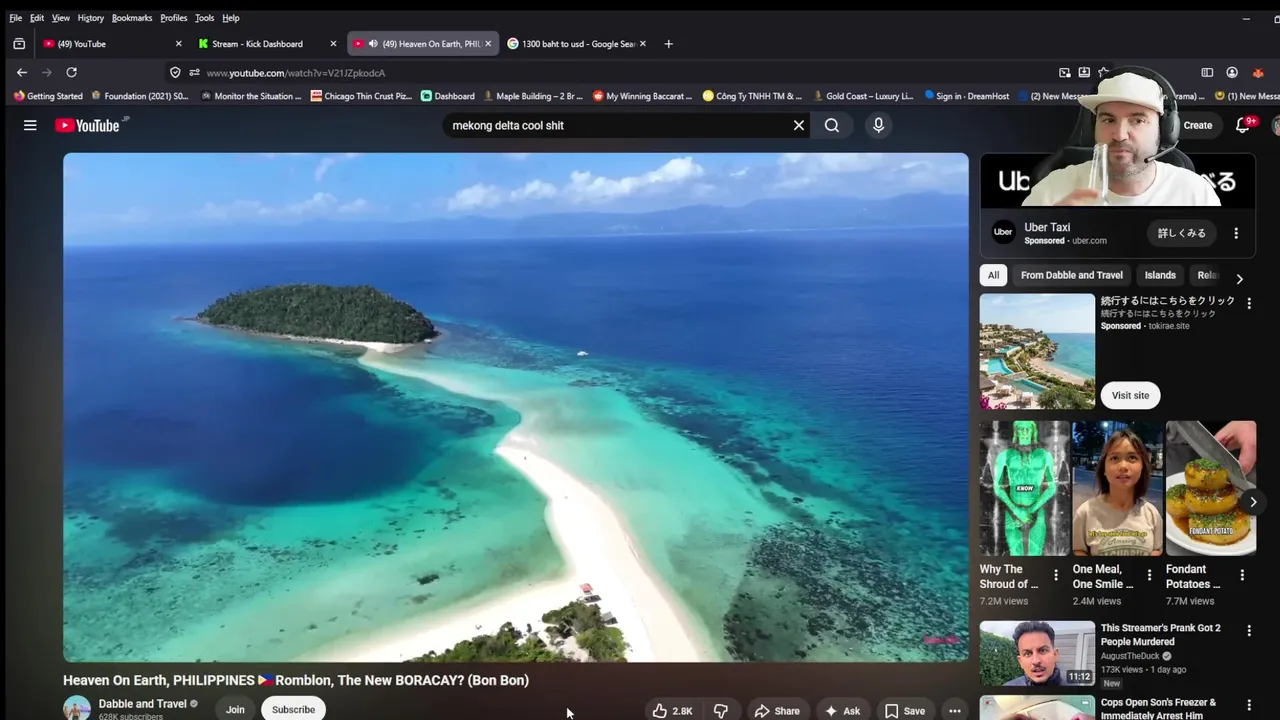This screenshot has width=1280, height=720.
Task: Click the video player to pause
Action: [x=516, y=407]
